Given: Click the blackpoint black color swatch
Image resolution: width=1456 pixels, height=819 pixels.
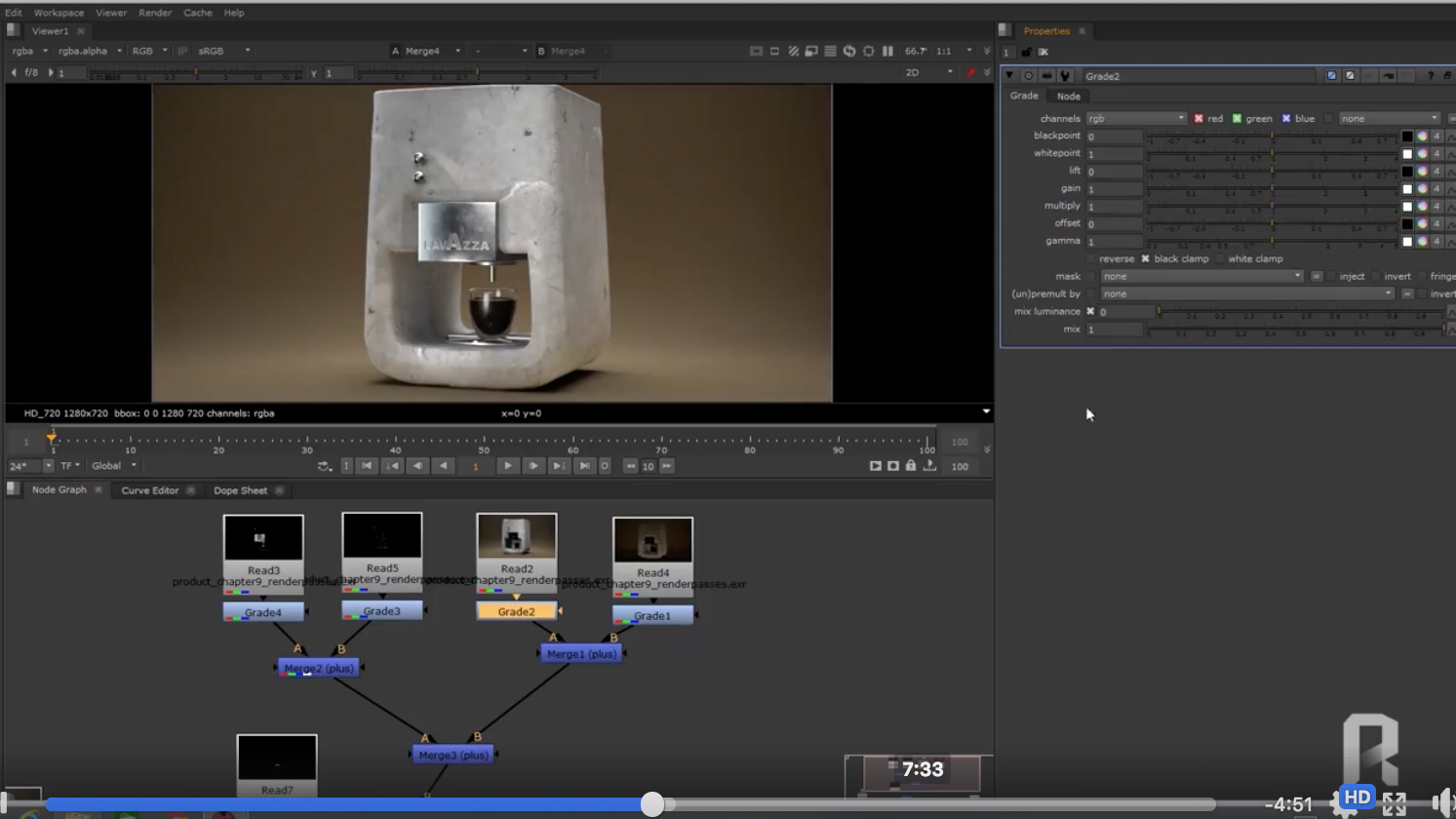Looking at the screenshot, I should [x=1406, y=136].
